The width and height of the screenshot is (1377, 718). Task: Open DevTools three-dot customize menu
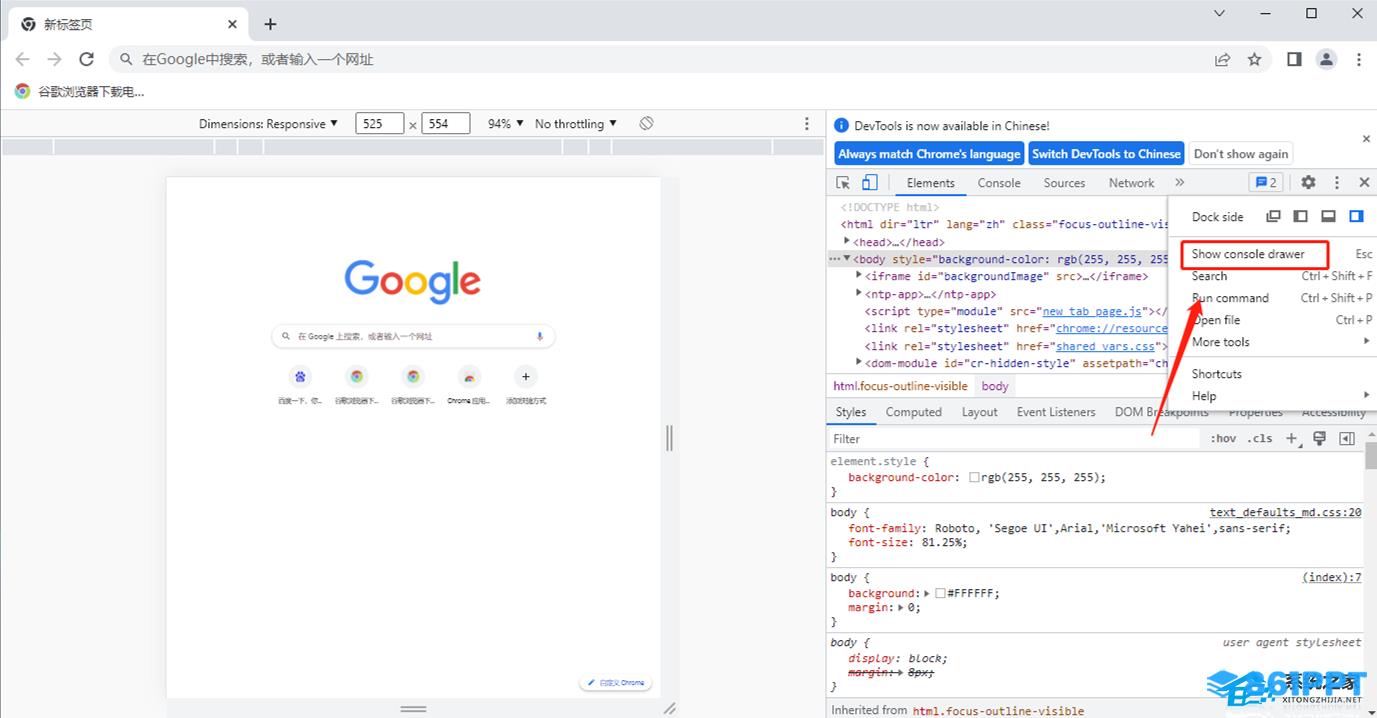pos(1337,182)
